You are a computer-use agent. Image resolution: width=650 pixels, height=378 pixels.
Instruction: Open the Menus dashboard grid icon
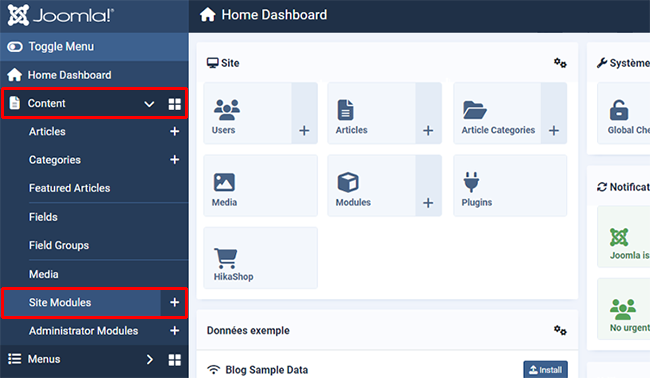point(175,360)
